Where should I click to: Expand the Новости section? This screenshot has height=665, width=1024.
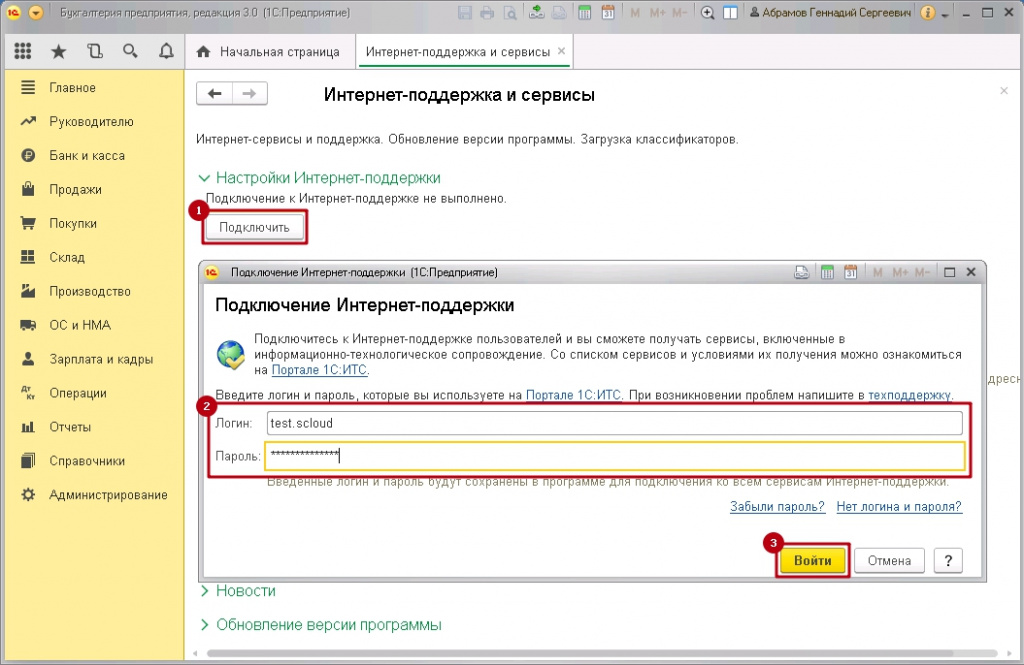pos(238,591)
